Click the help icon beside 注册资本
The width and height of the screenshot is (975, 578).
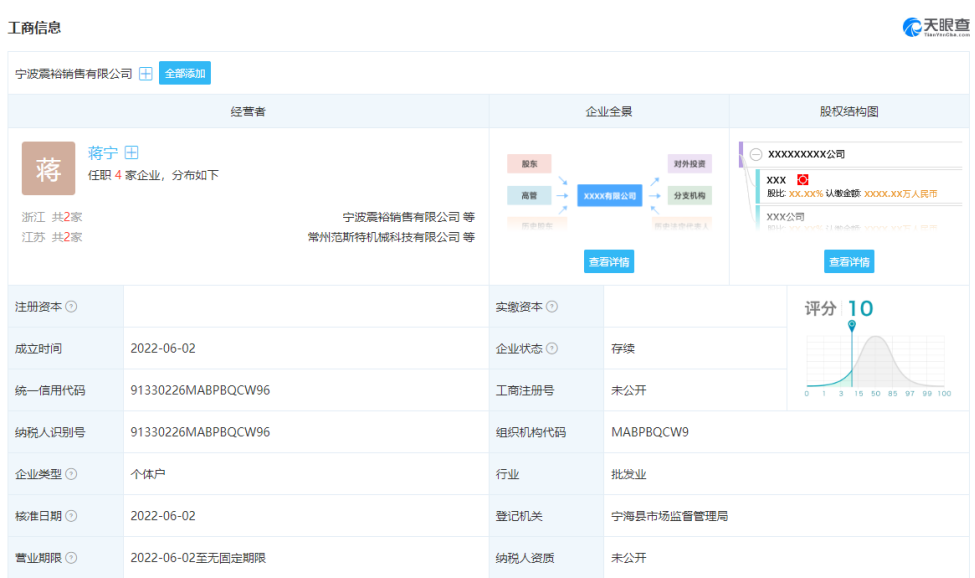coord(71,307)
